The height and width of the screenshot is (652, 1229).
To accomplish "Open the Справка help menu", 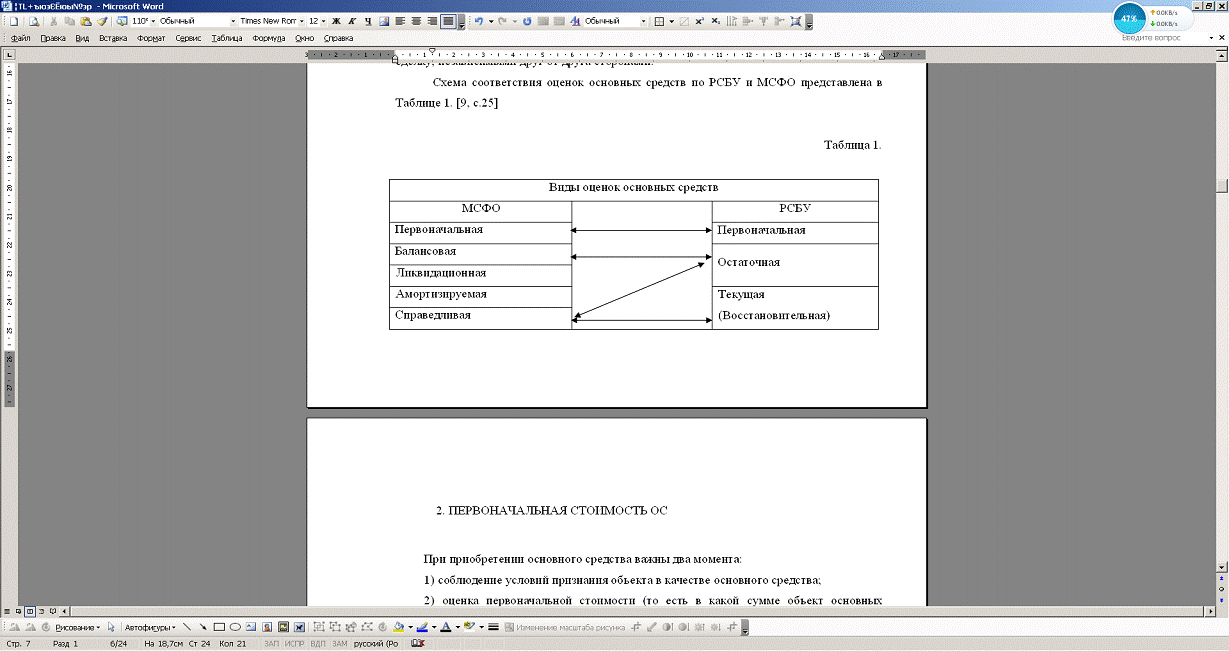I will tap(339, 38).
